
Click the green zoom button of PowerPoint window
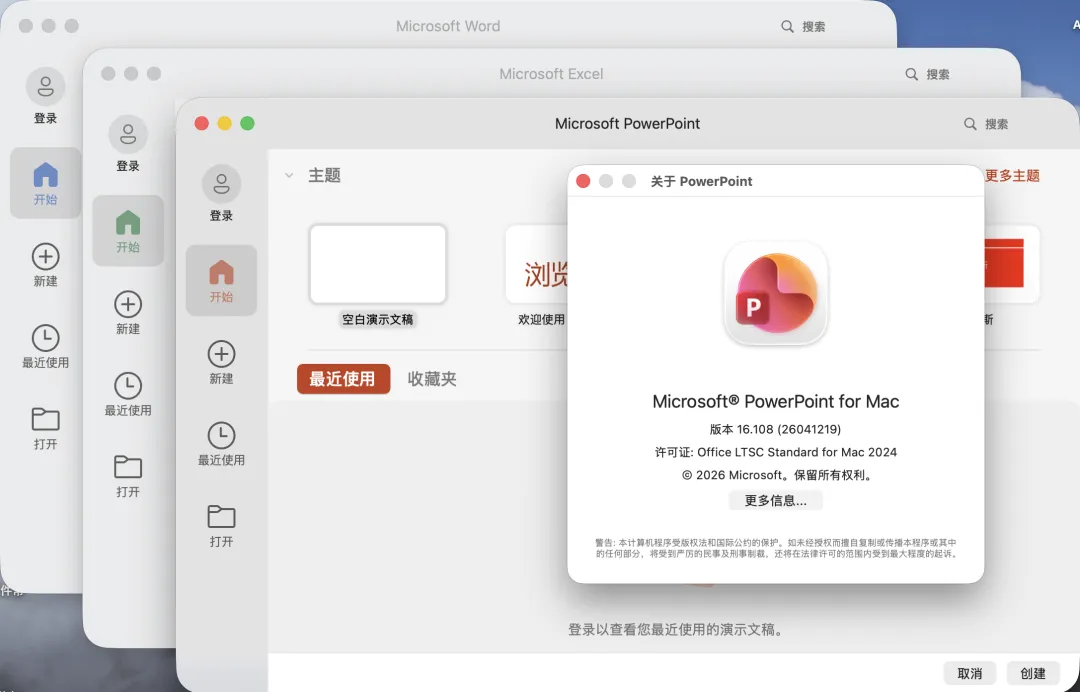[x=247, y=123]
